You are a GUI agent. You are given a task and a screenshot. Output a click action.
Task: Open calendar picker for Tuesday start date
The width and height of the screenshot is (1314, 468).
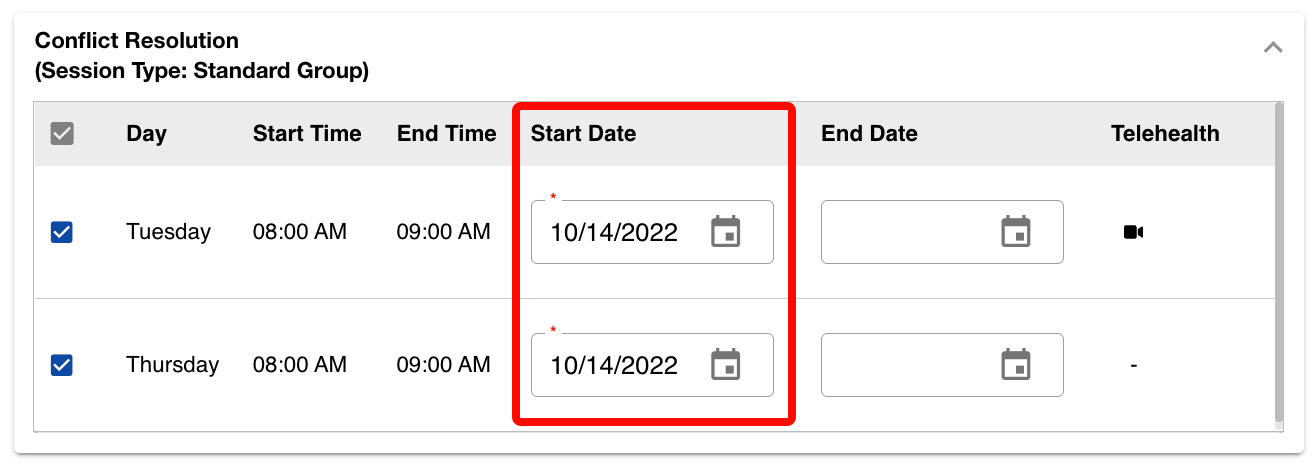click(725, 232)
